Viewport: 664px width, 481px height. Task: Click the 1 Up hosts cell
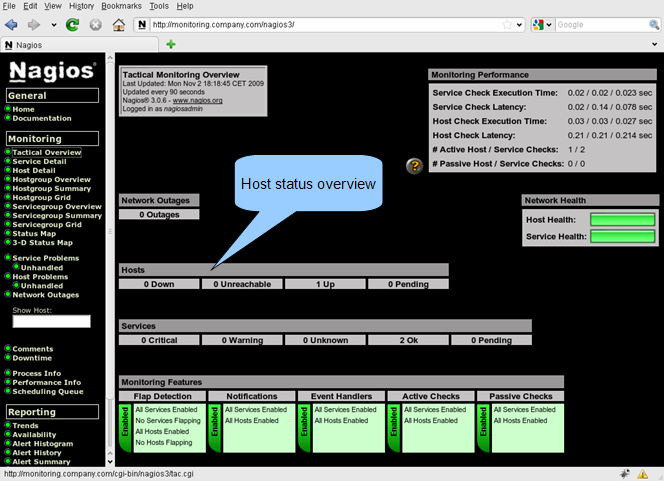tap(325, 284)
